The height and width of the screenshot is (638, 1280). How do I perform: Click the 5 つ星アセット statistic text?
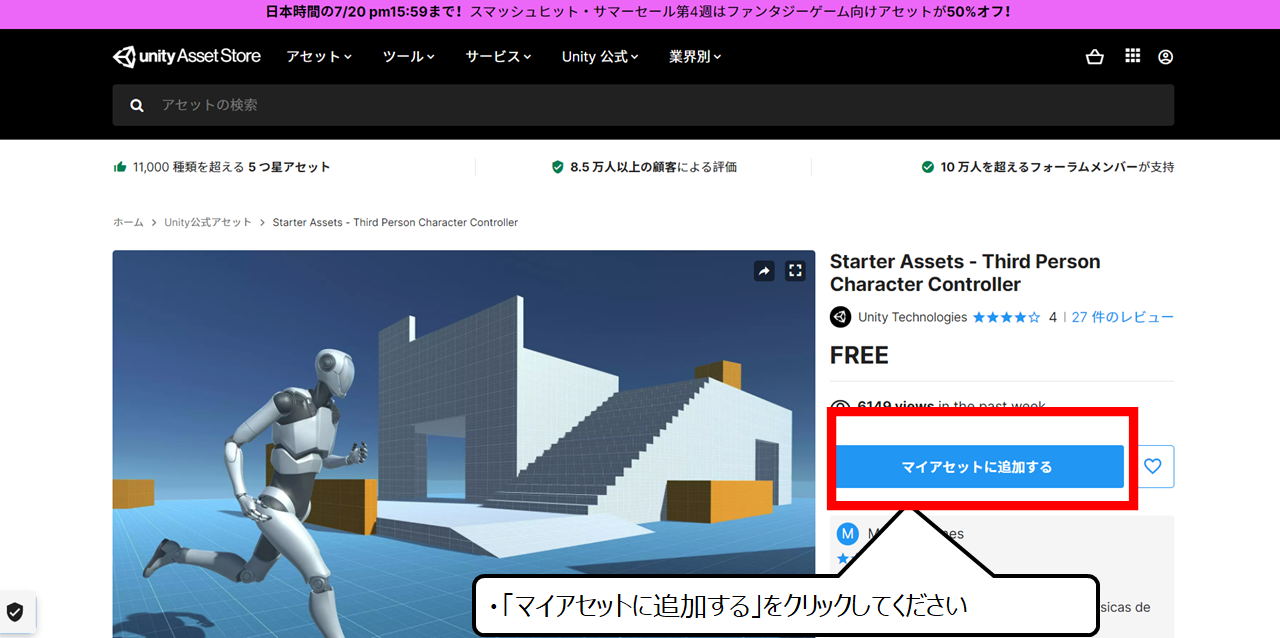289,167
